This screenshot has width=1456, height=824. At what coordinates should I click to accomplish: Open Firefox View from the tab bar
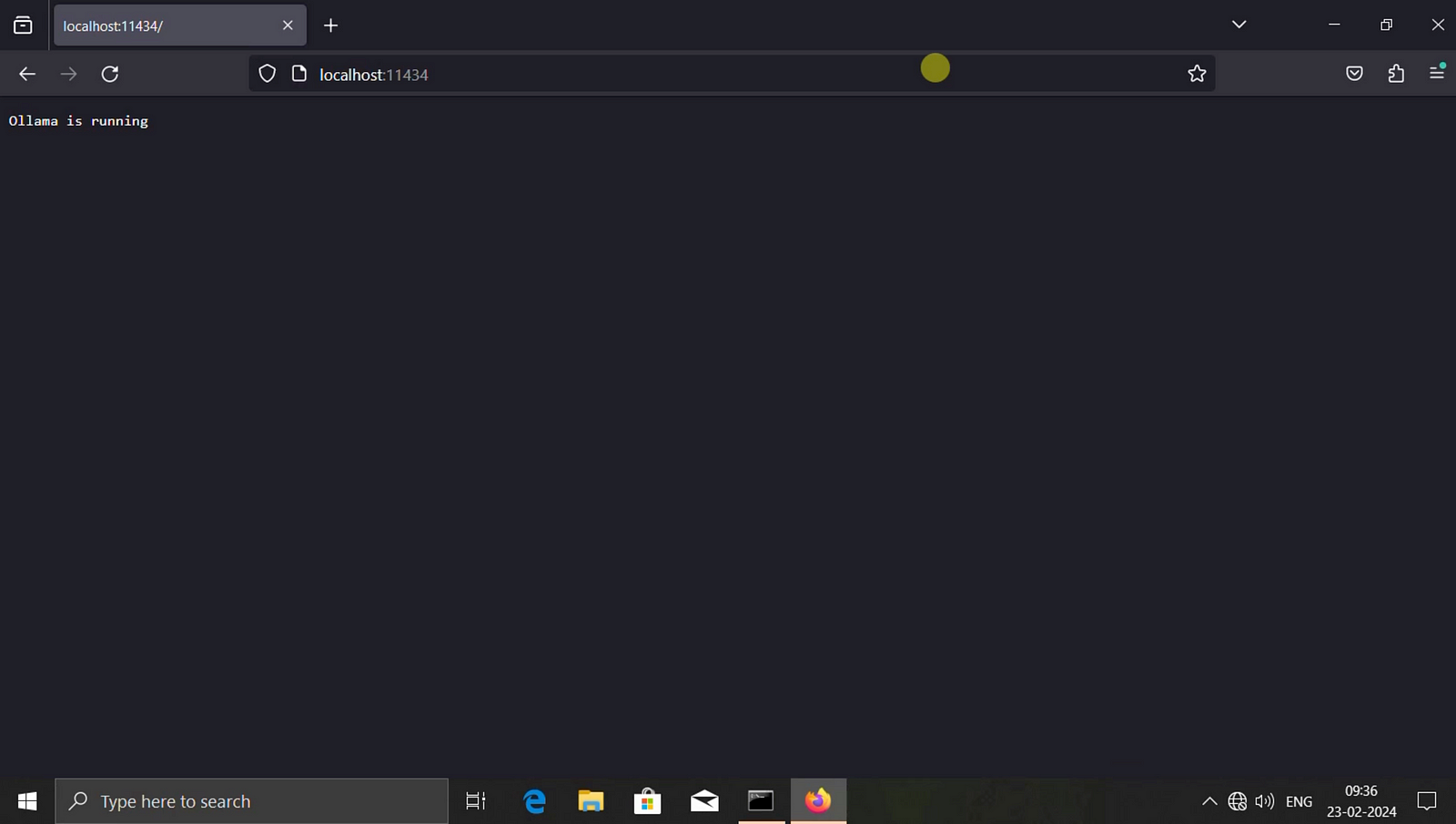coord(23,25)
